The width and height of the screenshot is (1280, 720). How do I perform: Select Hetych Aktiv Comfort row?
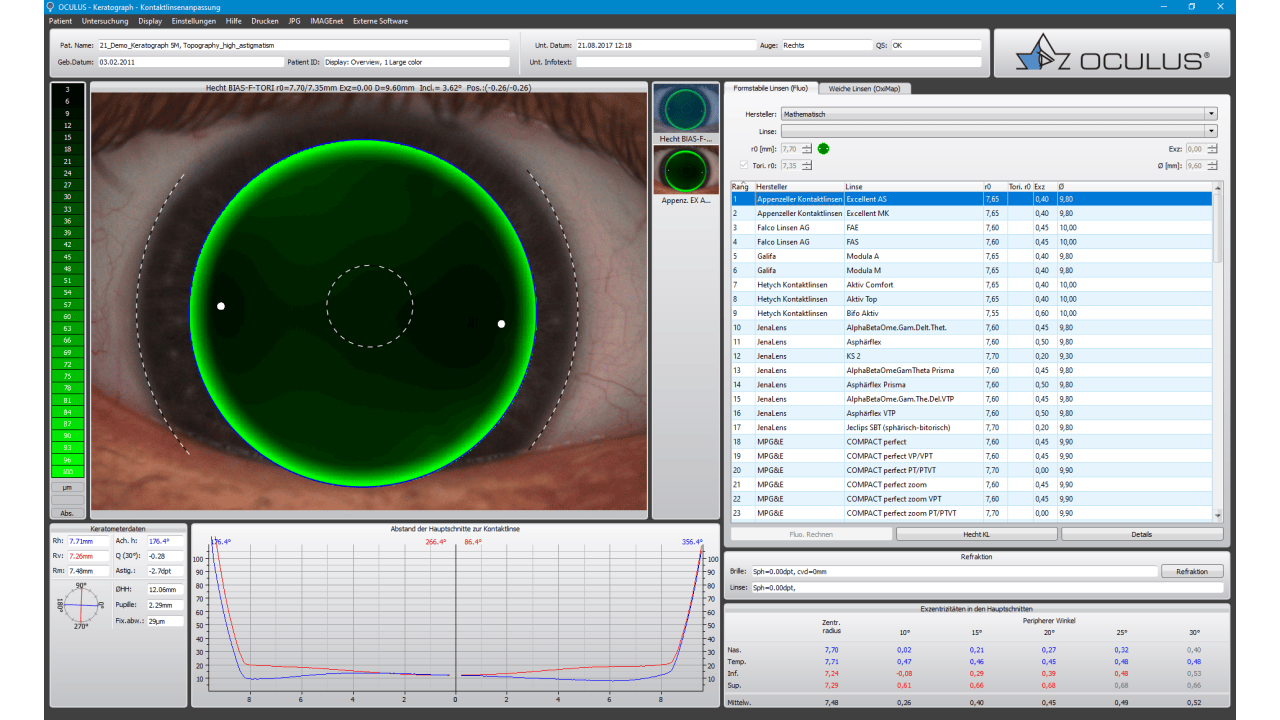point(971,285)
